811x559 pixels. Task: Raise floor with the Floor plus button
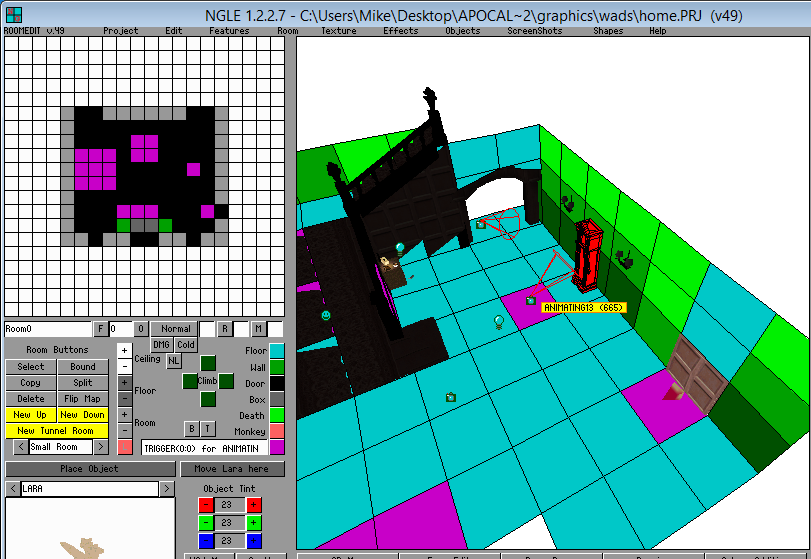pyautogui.click(x=125, y=383)
